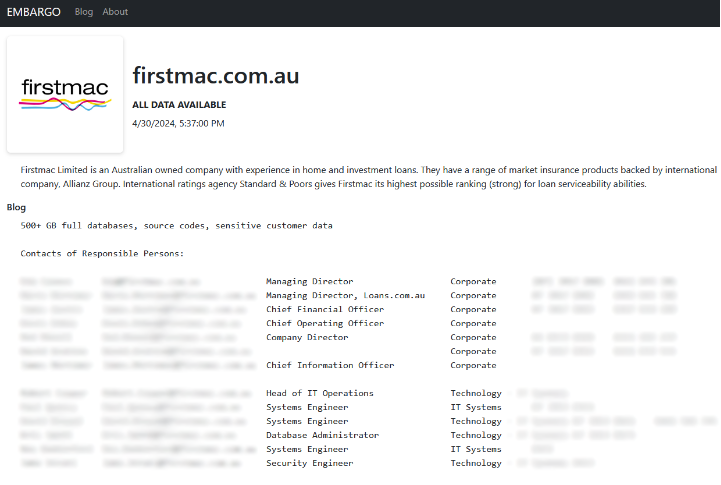721x485 pixels.
Task: Click the Database Administrator title
Action: [322, 436]
